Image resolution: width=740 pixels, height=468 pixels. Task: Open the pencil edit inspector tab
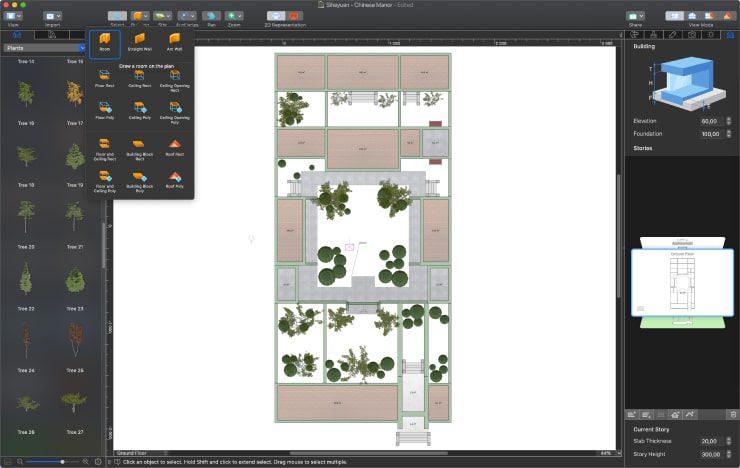673,34
